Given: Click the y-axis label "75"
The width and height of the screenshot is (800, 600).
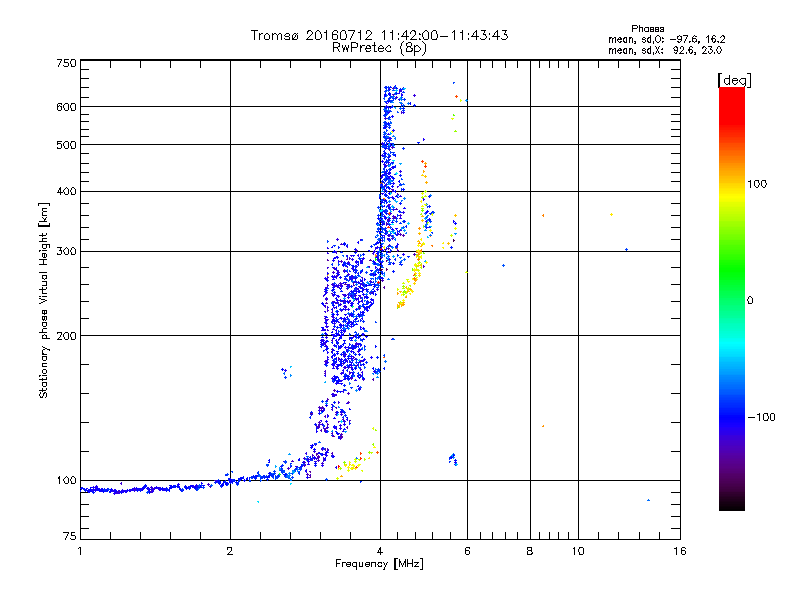Looking at the screenshot, I should coord(70,536).
